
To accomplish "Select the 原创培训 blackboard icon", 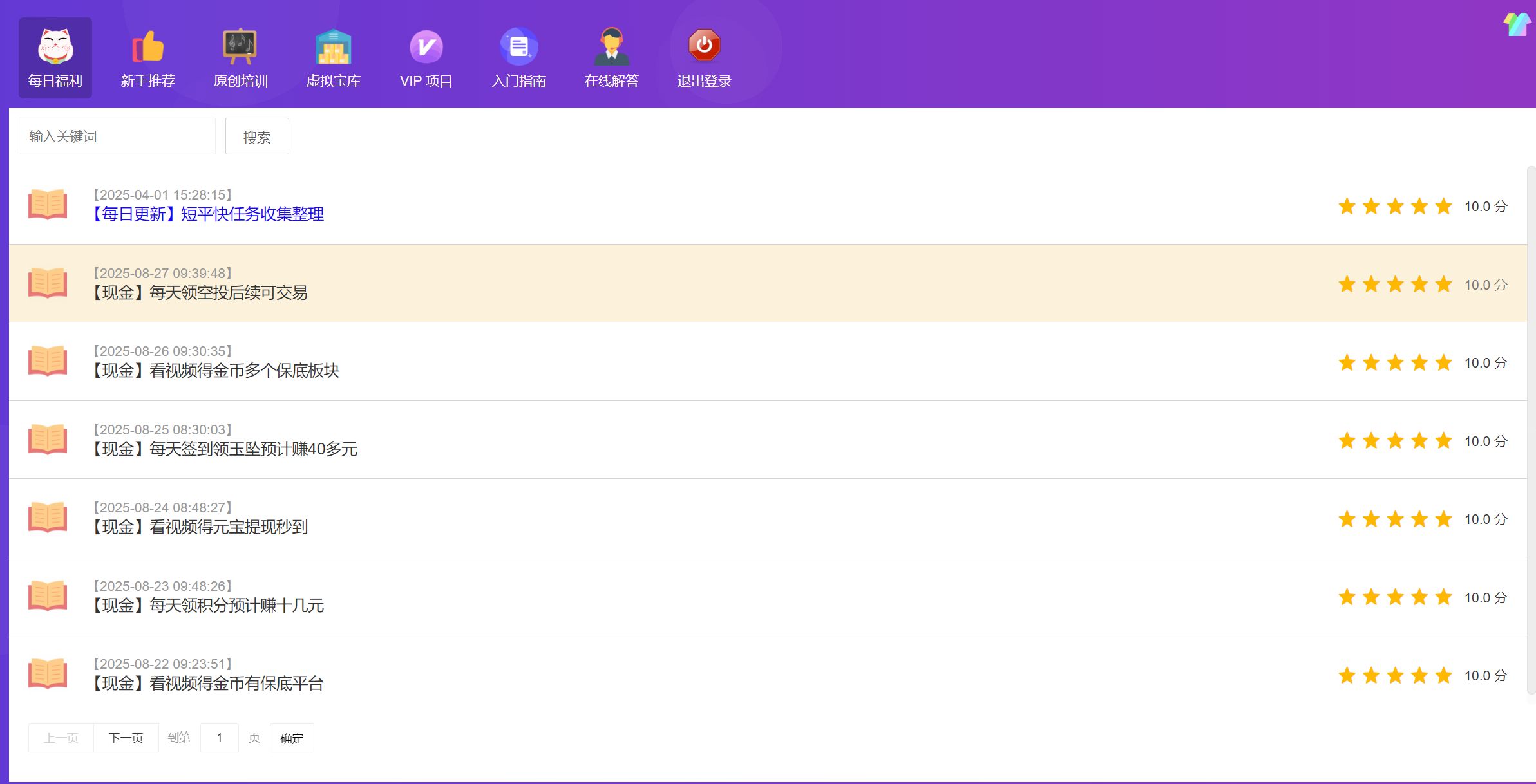I will 240,46.
